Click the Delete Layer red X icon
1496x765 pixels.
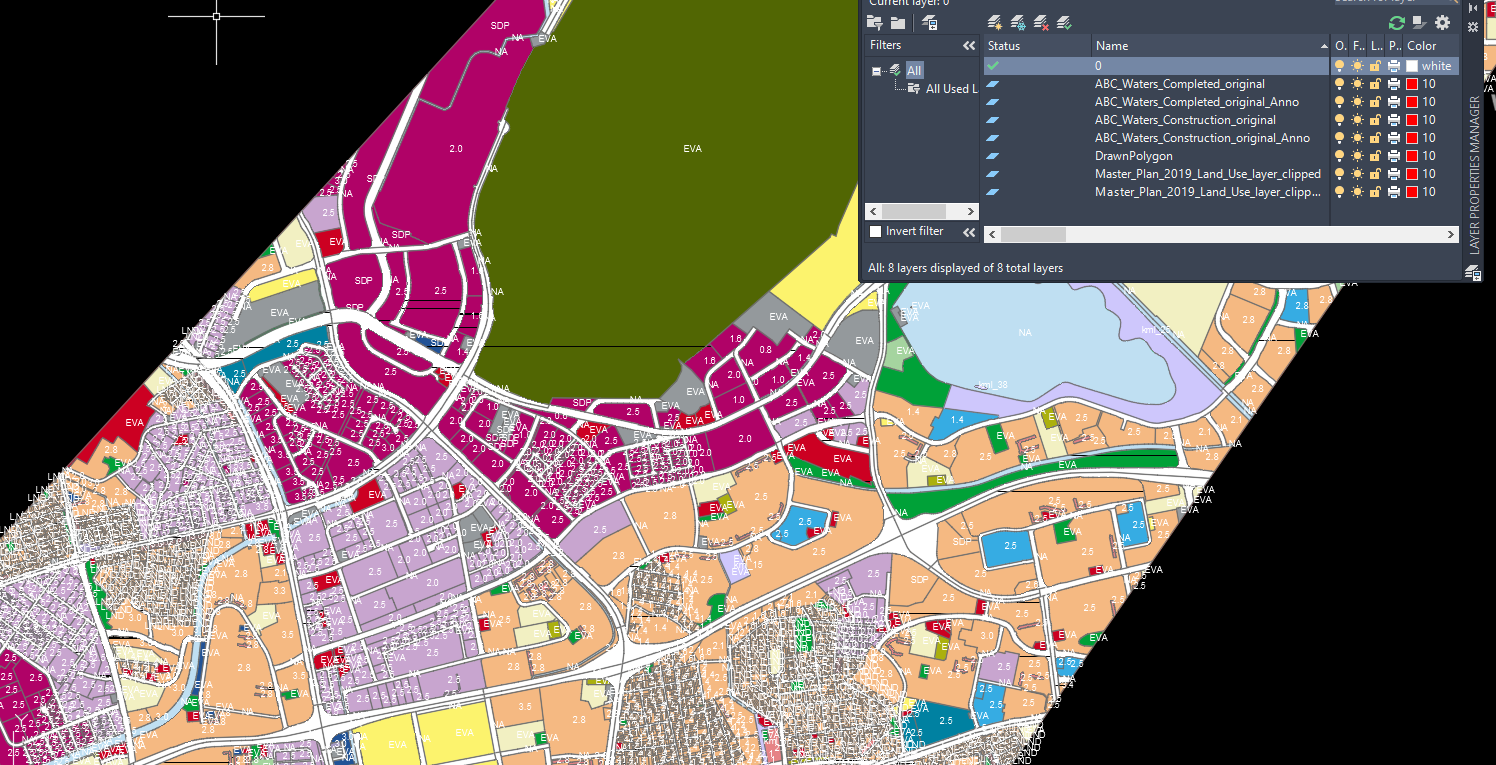pos(1041,22)
